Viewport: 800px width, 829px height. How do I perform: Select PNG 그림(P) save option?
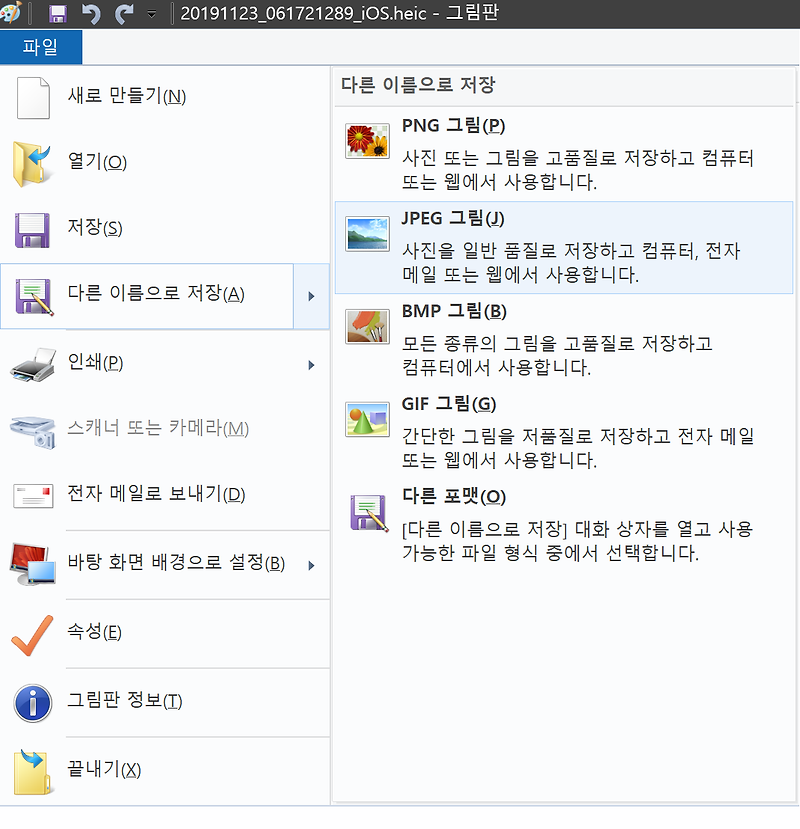point(564,154)
